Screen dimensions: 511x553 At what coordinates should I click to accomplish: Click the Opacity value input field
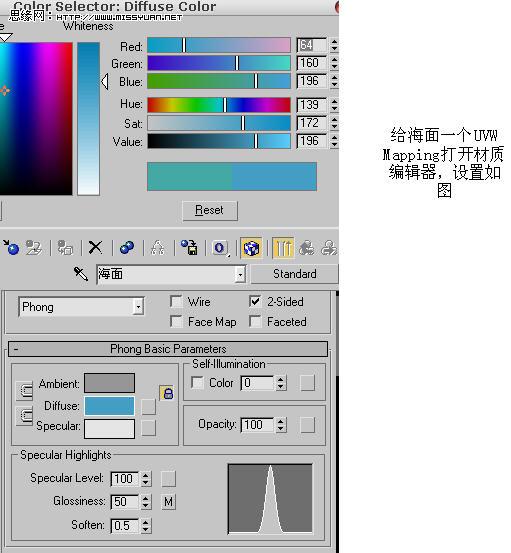[258, 425]
